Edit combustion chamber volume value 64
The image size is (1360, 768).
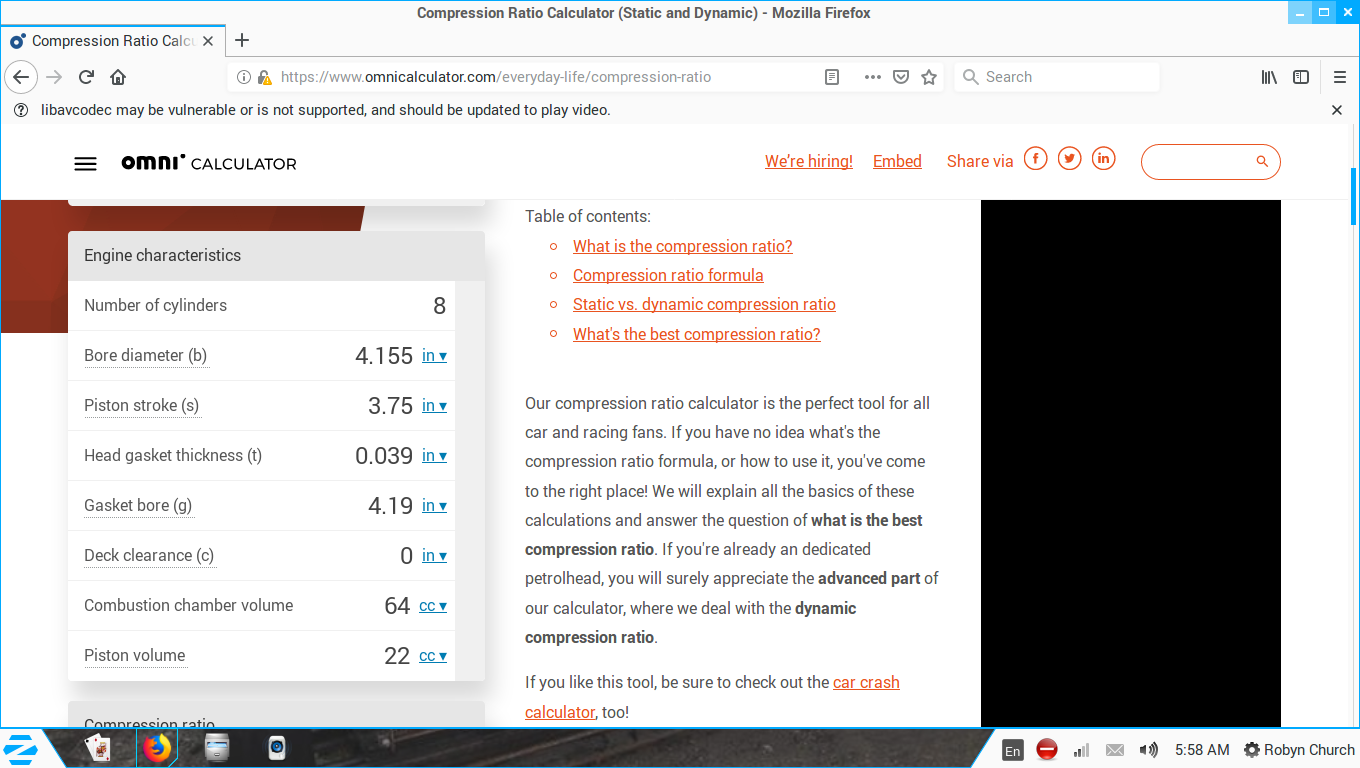tap(397, 606)
